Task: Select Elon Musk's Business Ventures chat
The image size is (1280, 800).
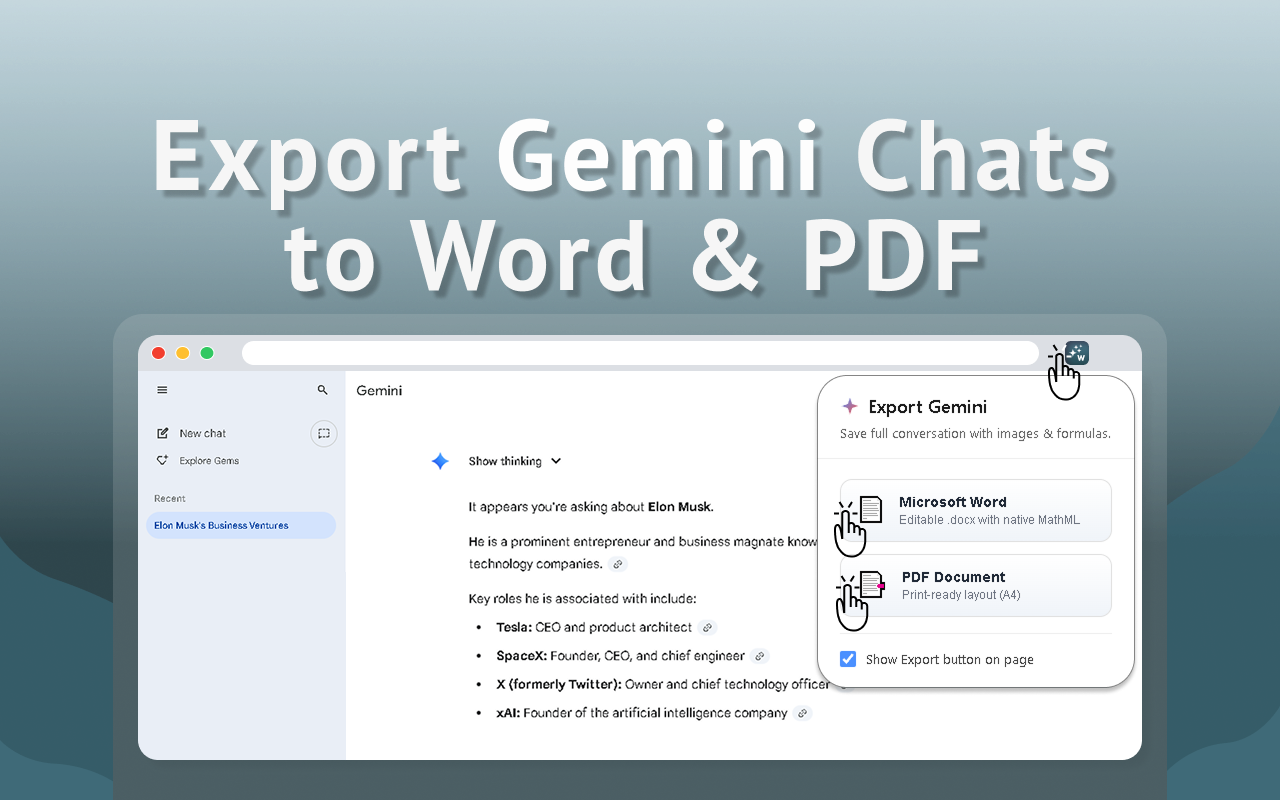Action: click(x=241, y=525)
